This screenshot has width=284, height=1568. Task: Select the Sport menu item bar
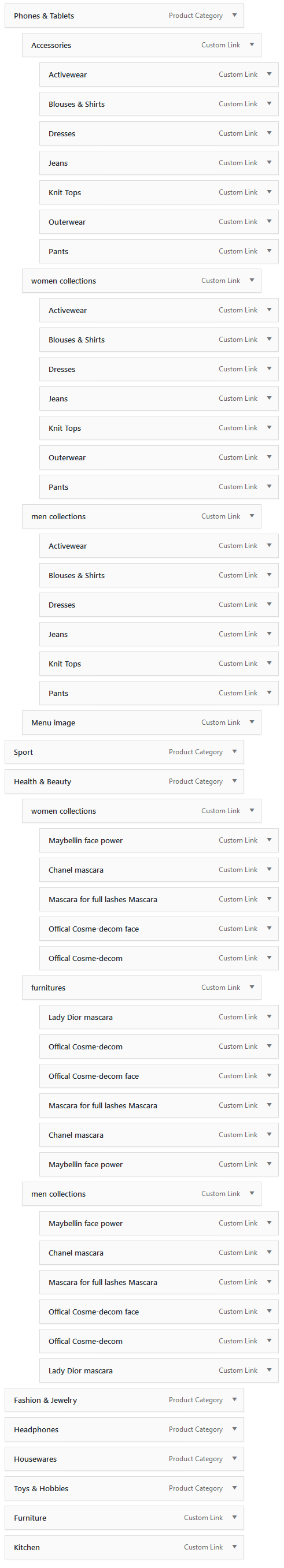(x=124, y=753)
